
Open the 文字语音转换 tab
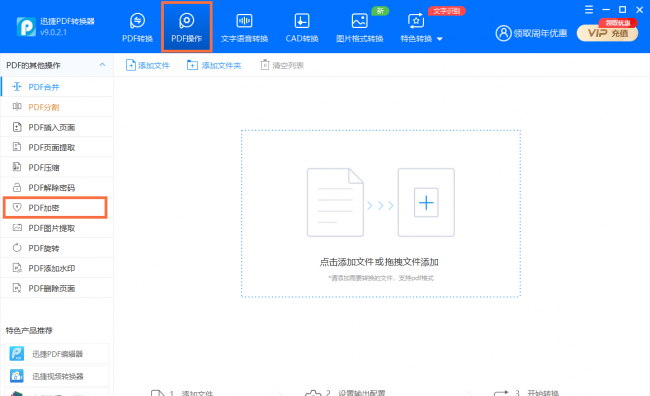[244, 27]
